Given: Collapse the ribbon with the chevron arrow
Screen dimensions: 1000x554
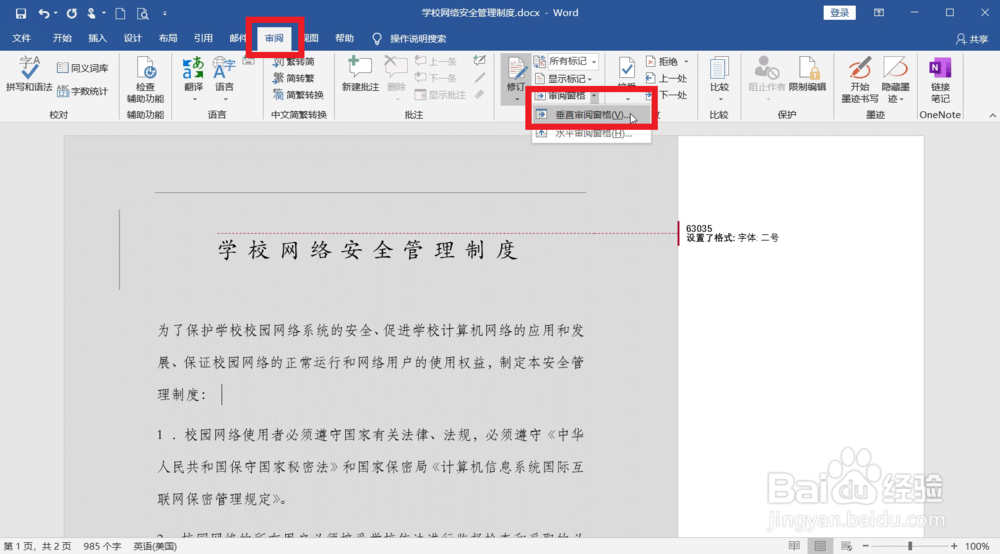Looking at the screenshot, I should (x=992, y=115).
